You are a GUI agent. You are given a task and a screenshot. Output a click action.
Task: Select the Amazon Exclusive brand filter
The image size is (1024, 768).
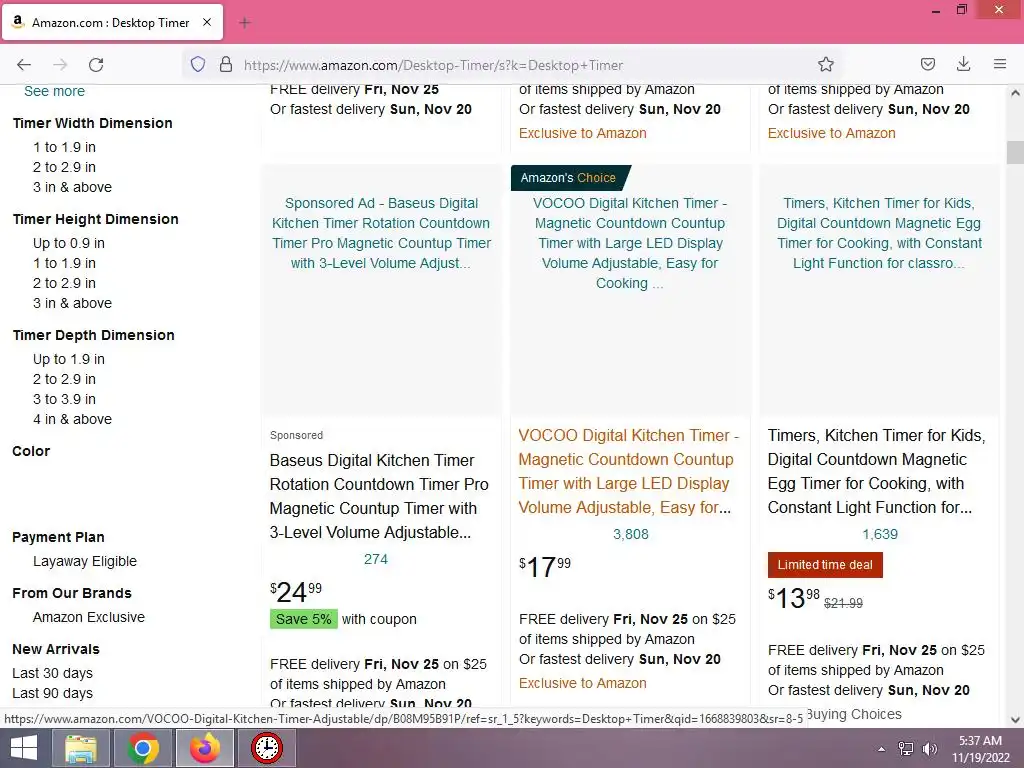89,617
